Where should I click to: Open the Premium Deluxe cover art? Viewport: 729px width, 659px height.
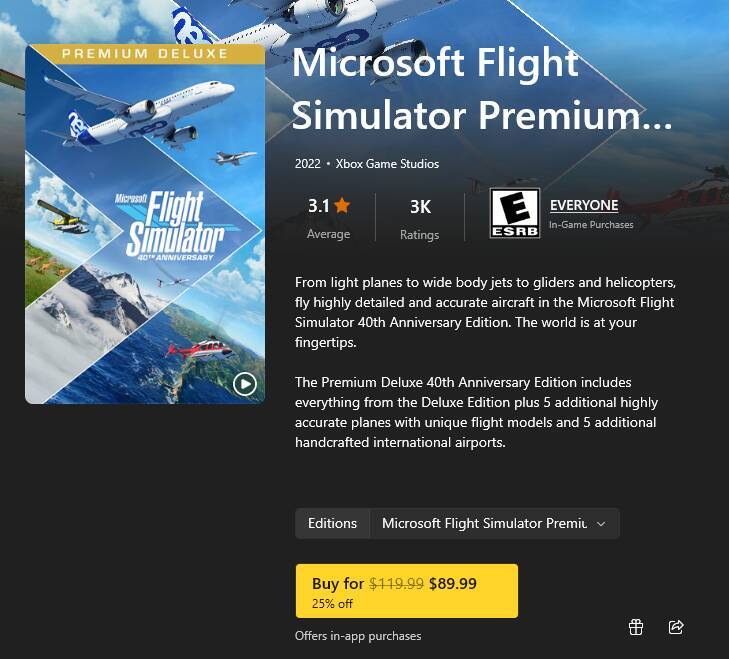[145, 224]
